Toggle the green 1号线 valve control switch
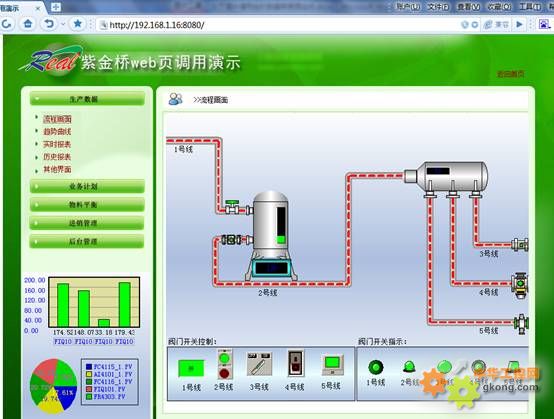 pos(191,369)
